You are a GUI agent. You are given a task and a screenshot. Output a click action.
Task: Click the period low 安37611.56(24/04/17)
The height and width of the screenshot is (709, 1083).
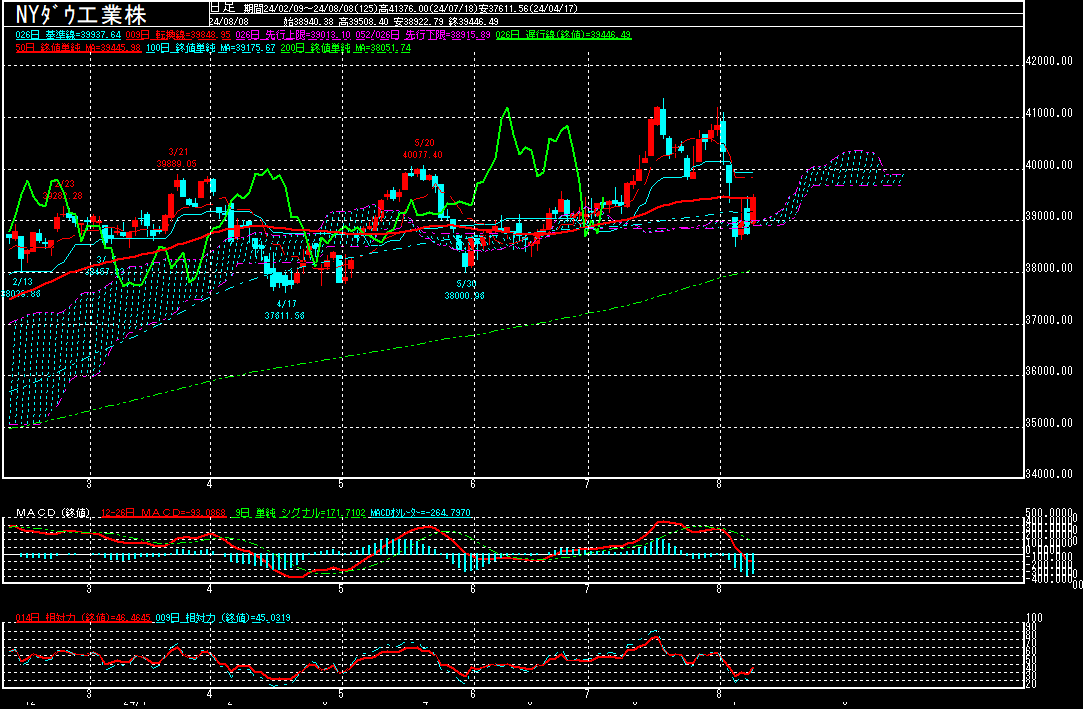[528, 8]
